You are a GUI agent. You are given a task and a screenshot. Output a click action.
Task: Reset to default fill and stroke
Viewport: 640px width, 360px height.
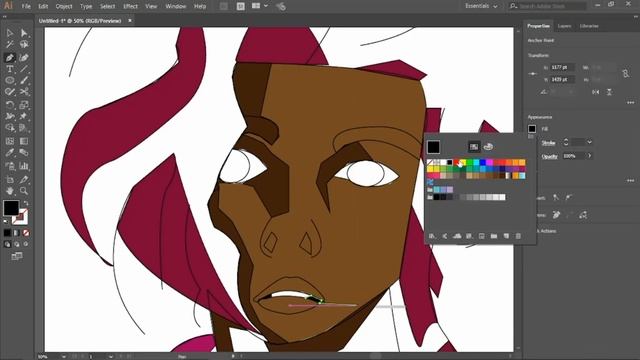click(6, 222)
